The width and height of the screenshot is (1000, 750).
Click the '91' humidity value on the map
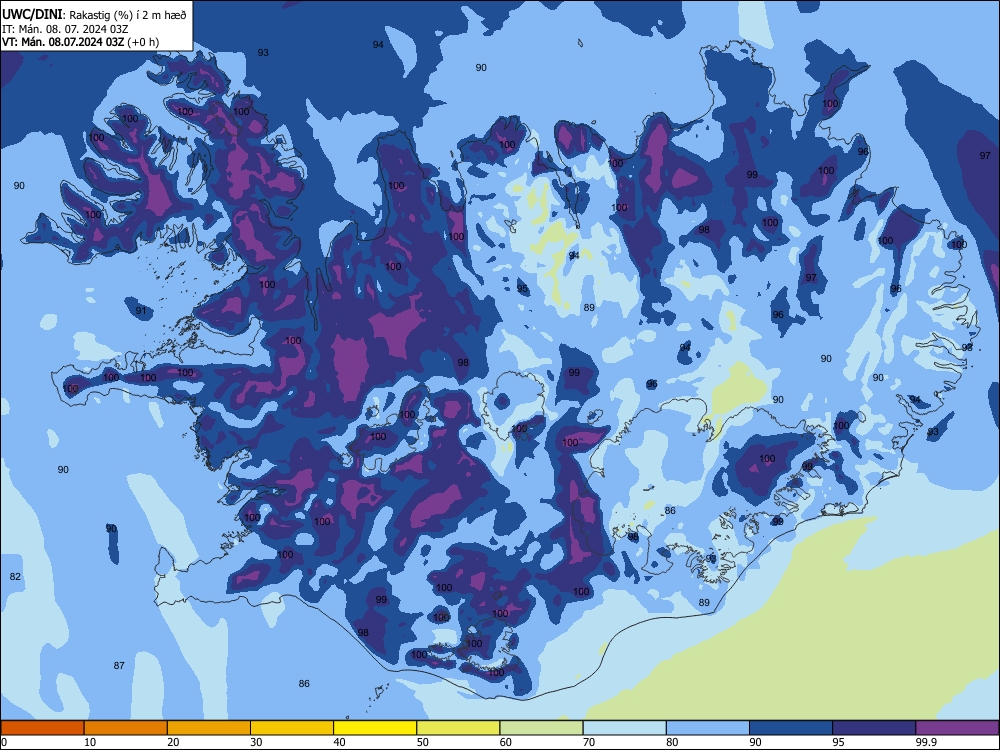[x=141, y=311]
